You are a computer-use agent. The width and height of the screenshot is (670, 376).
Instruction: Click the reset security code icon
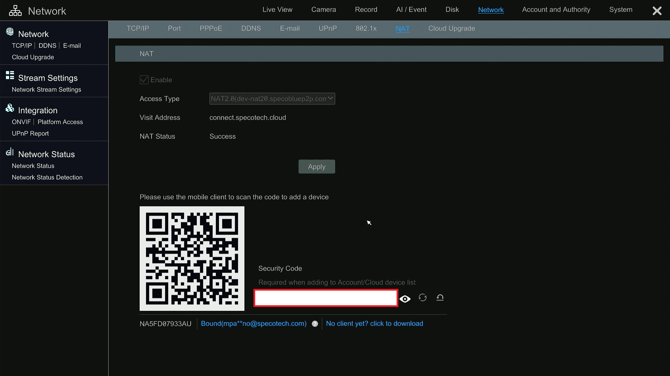440,297
